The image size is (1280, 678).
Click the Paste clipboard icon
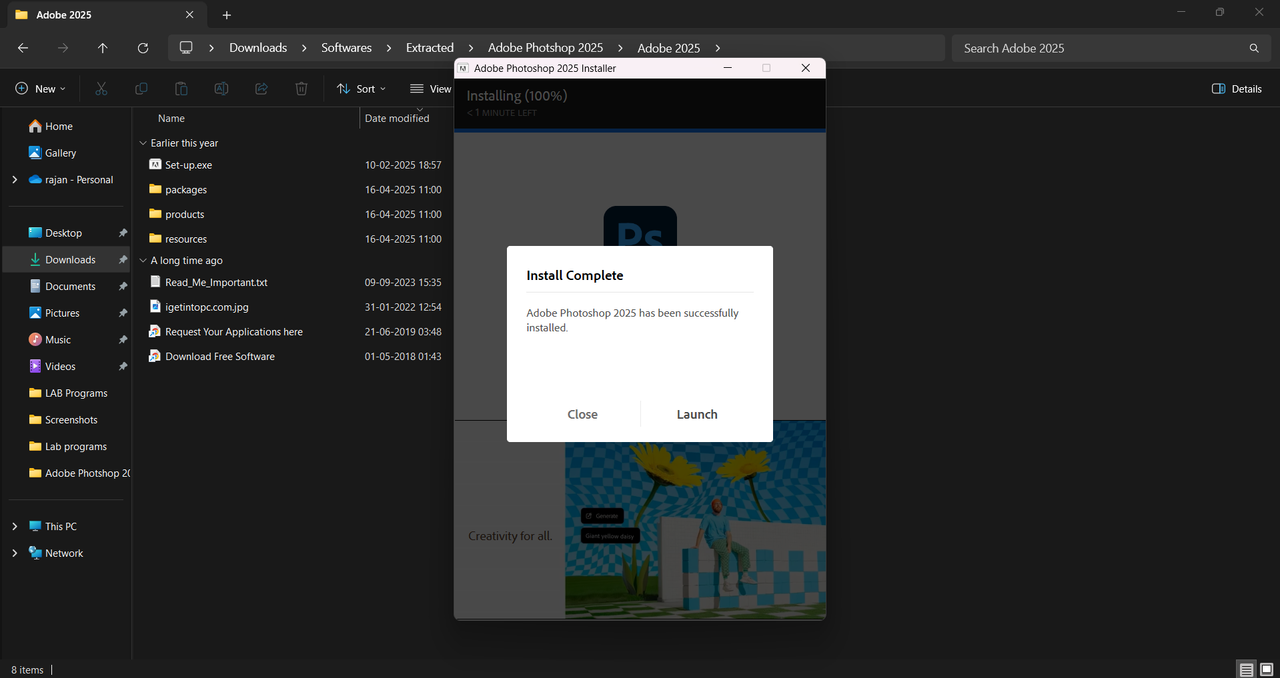coord(181,89)
